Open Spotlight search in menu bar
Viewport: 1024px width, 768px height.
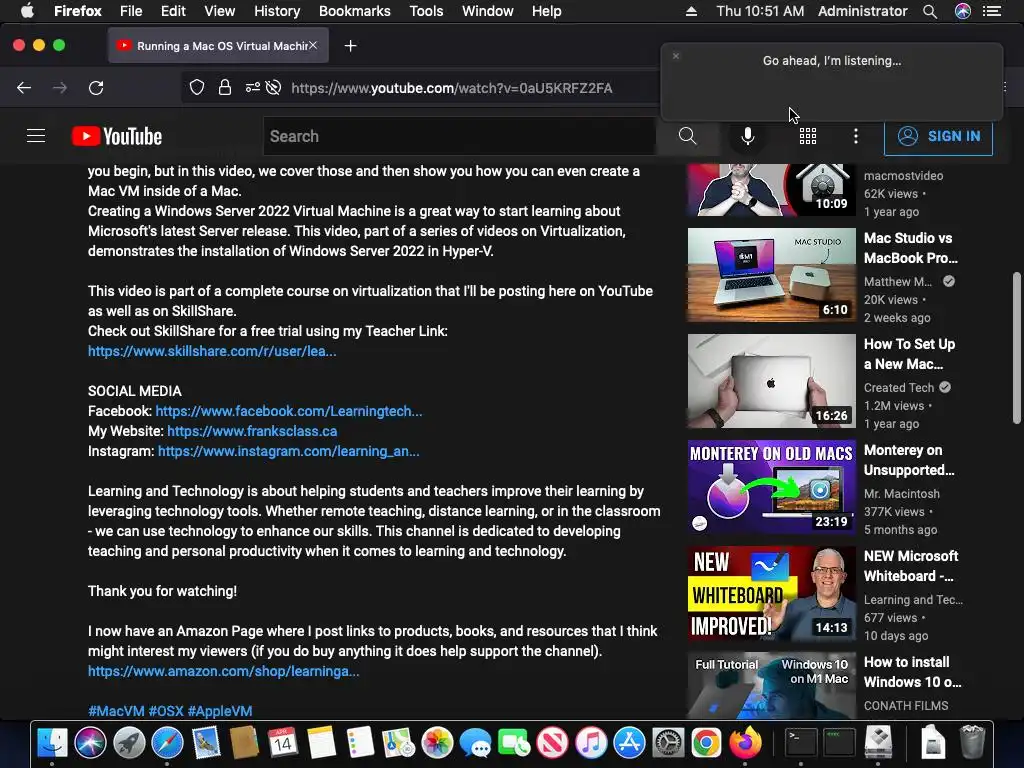click(x=930, y=11)
